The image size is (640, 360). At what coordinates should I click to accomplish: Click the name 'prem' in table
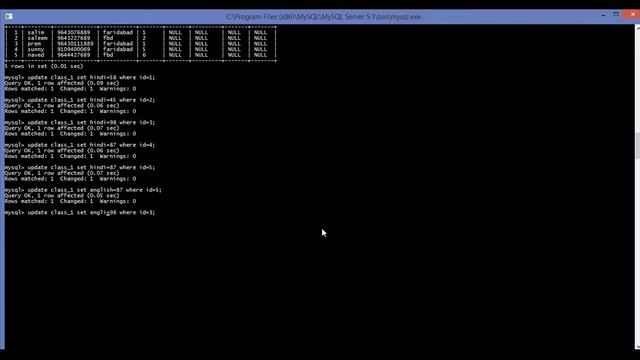point(34,44)
